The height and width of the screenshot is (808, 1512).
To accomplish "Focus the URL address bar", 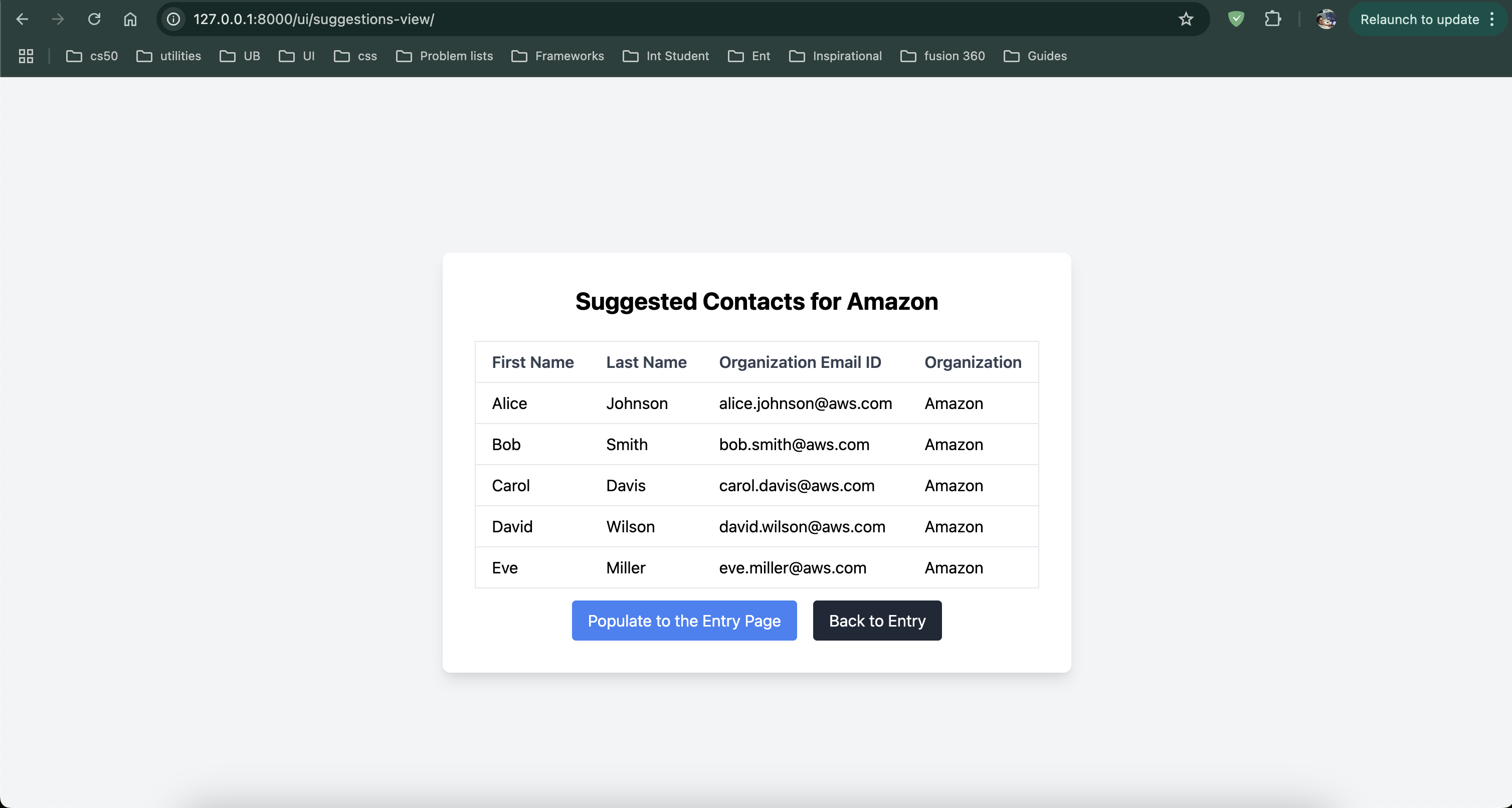I will (x=646, y=20).
